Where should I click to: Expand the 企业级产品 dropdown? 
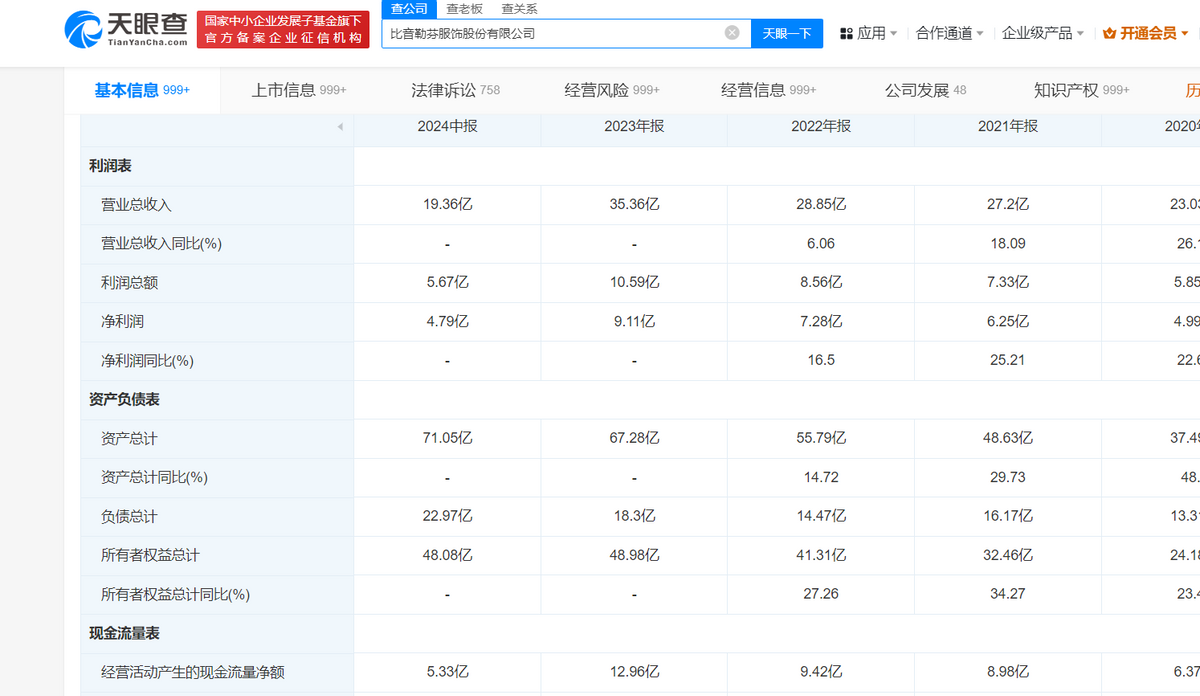[x=1042, y=33]
